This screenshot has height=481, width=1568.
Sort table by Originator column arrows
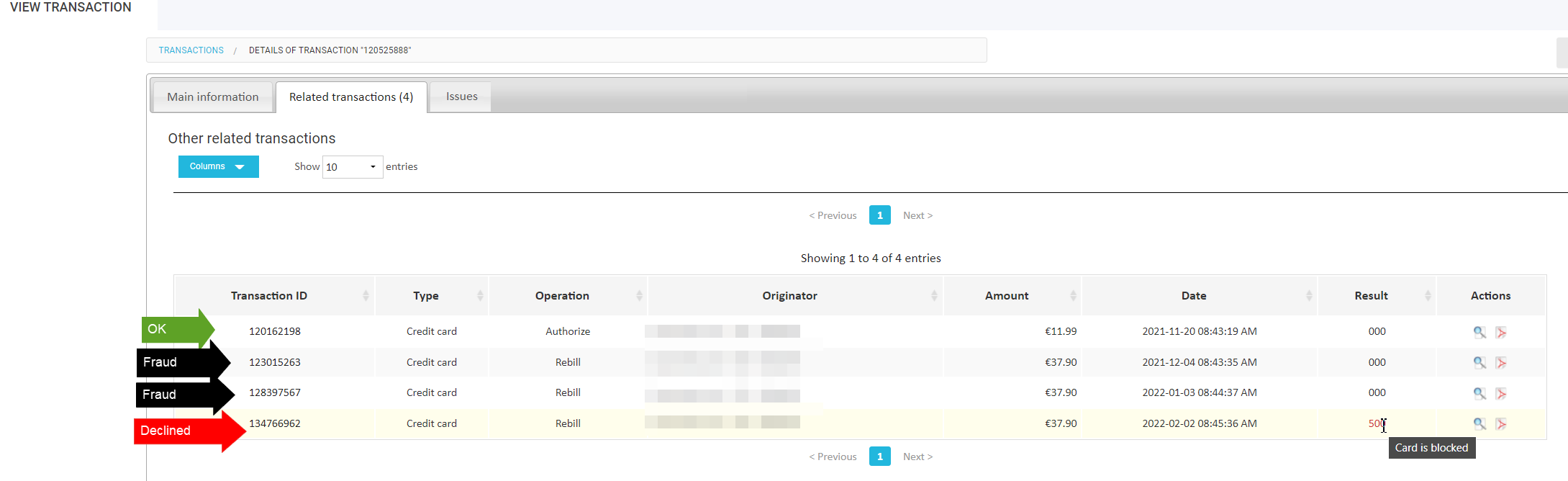click(934, 296)
